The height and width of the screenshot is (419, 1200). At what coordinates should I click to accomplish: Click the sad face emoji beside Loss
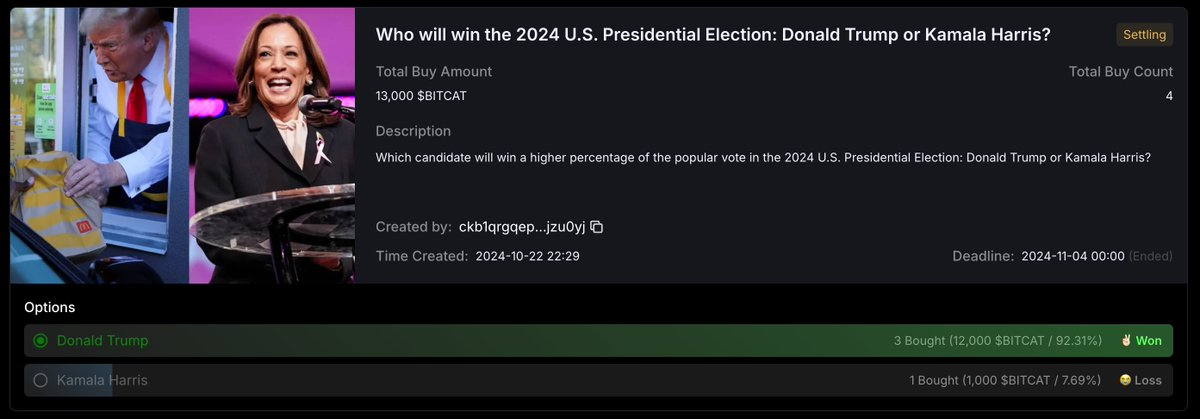tap(1125, 380)
